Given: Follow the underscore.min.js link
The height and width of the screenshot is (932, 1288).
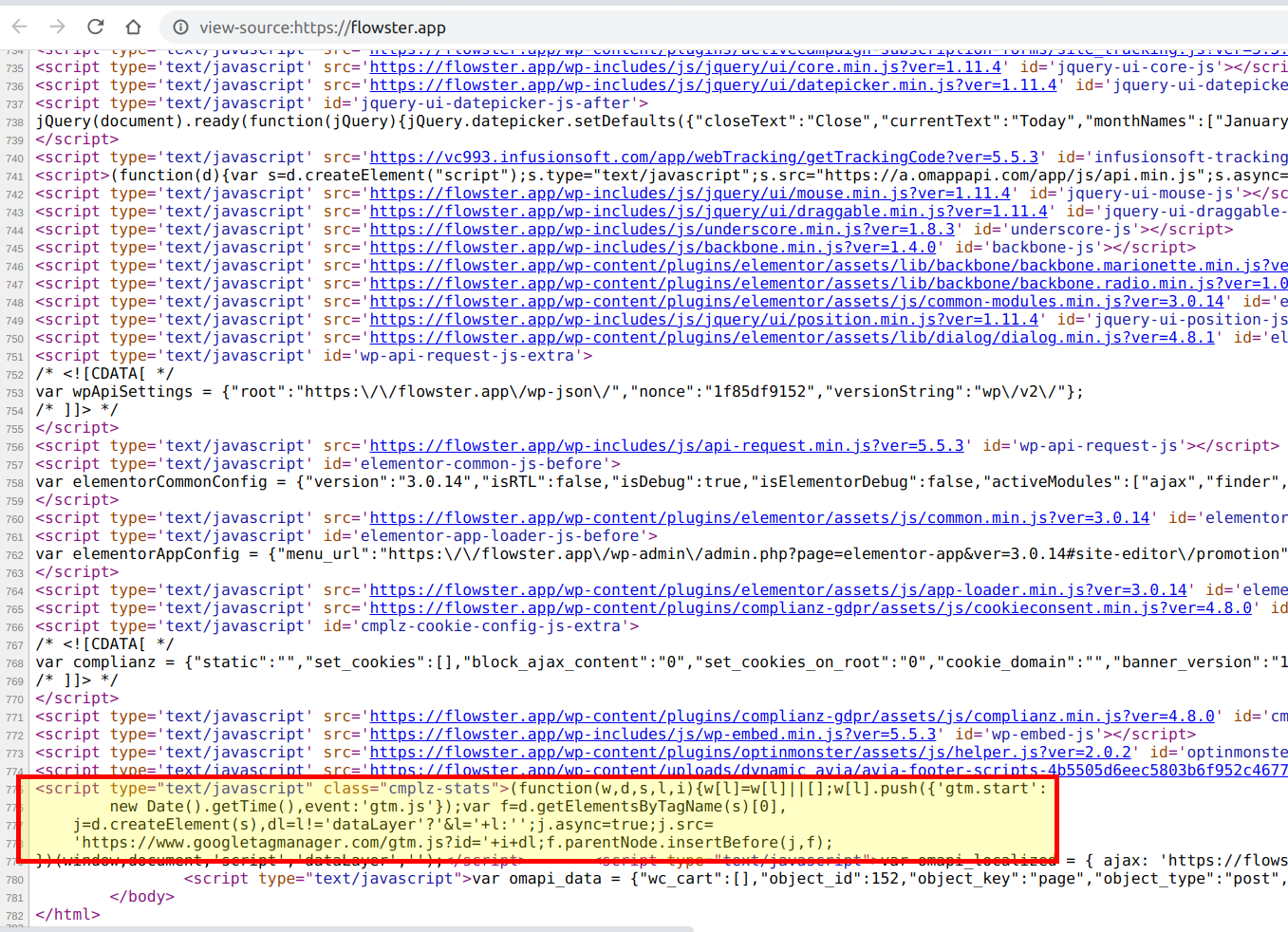Looking at the screenshot, I should (663, 230).
